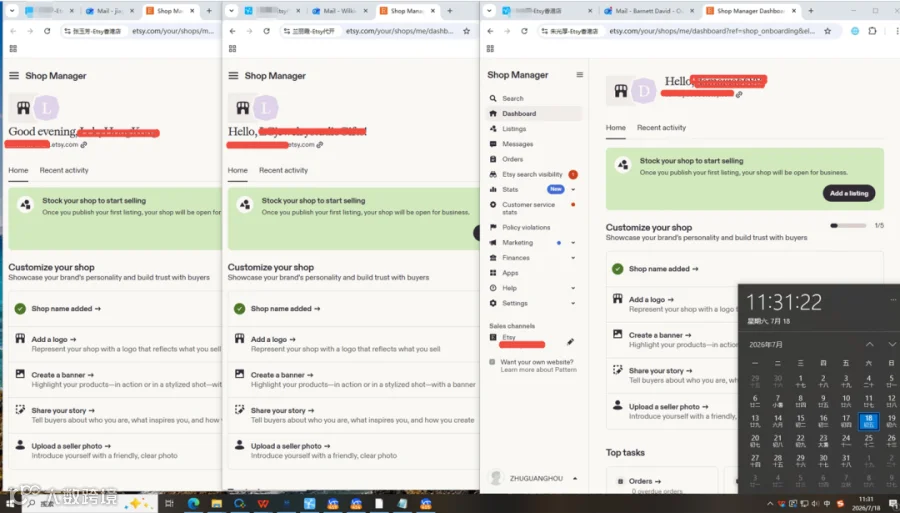Open the hamburger menu in middle window
The image size is (900, 513).
pyautogui.click(x=233, y=76)
